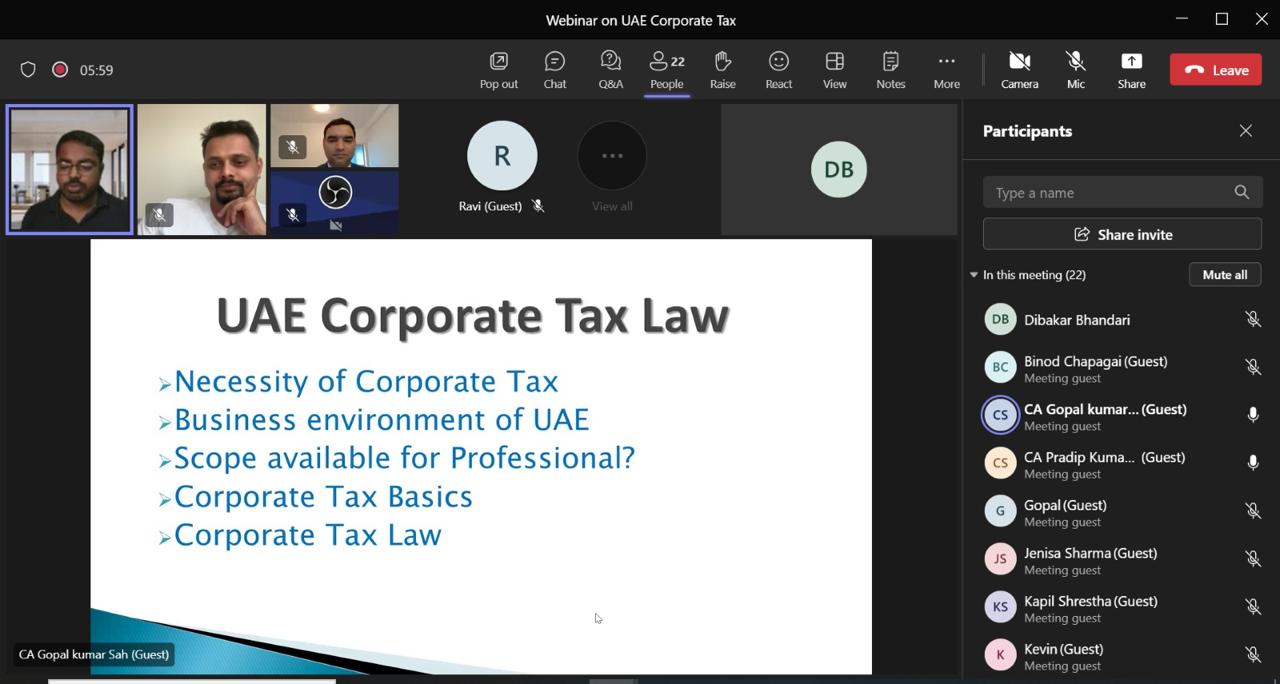Unmute with the Mic button
This screenshot has height=684, width=1280.
click(x=1075, y=69)
